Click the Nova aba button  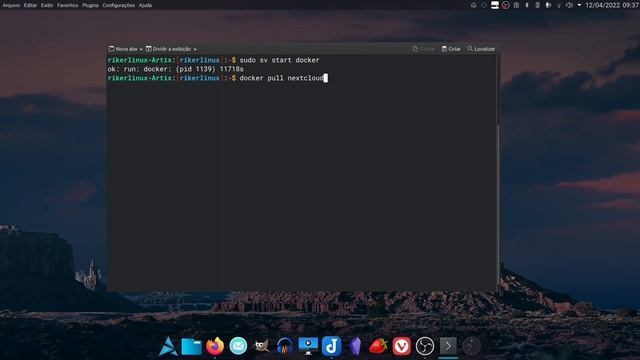pyautogui.click(x=123, y=49)
